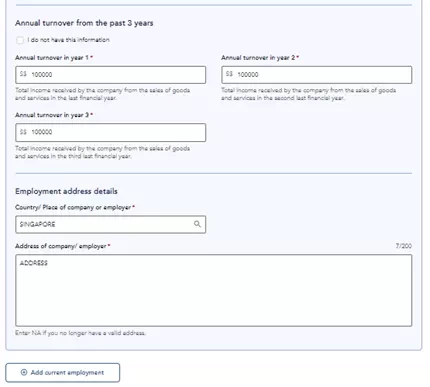Focus the Annual turnover in year 2 field

(317, 75)
